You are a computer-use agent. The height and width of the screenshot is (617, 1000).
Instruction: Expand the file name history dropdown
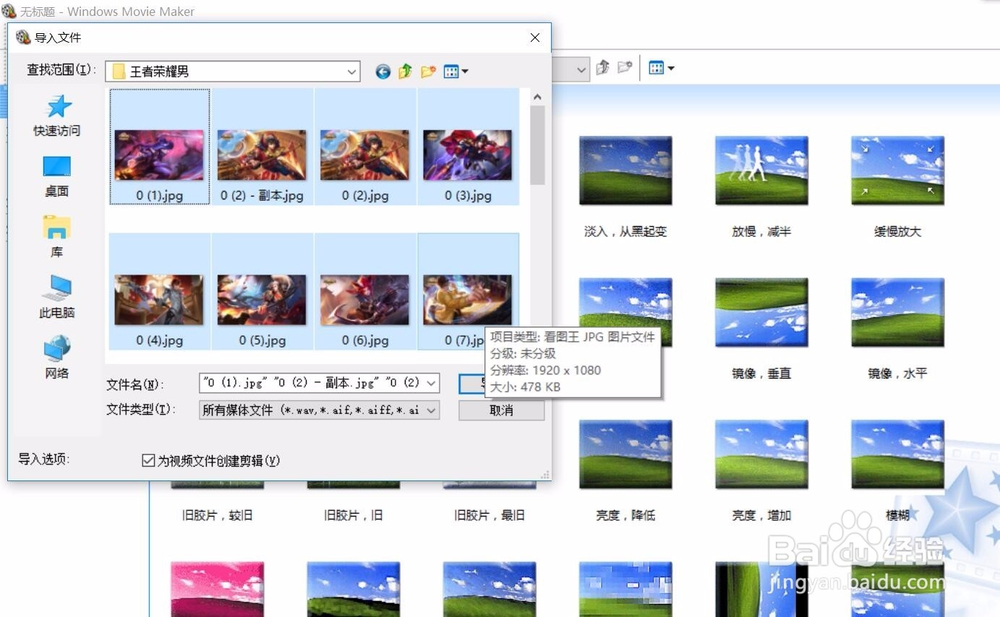coord(432,383)
